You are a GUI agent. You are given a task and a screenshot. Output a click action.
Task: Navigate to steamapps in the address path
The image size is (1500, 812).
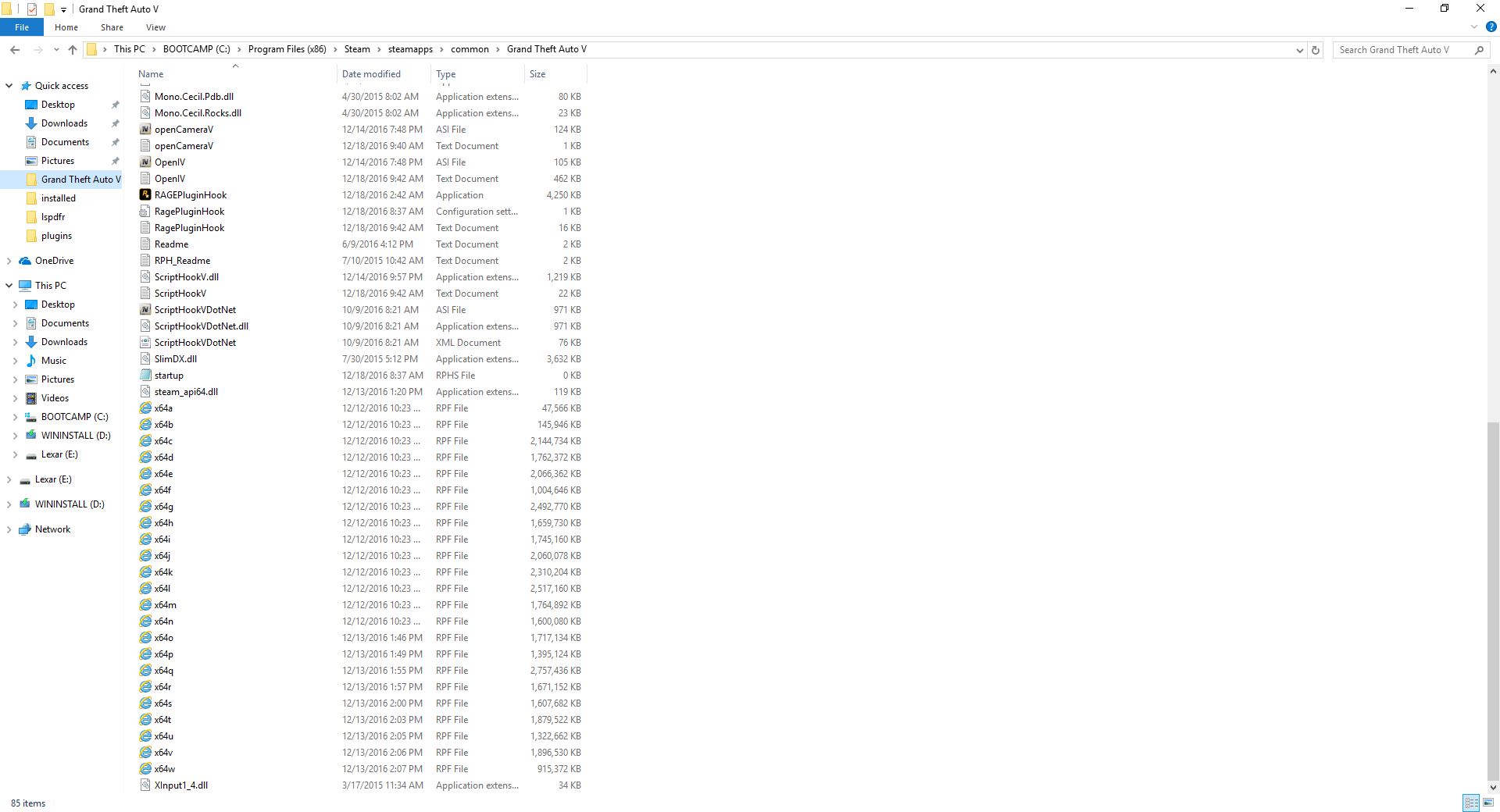click(410, 49)
